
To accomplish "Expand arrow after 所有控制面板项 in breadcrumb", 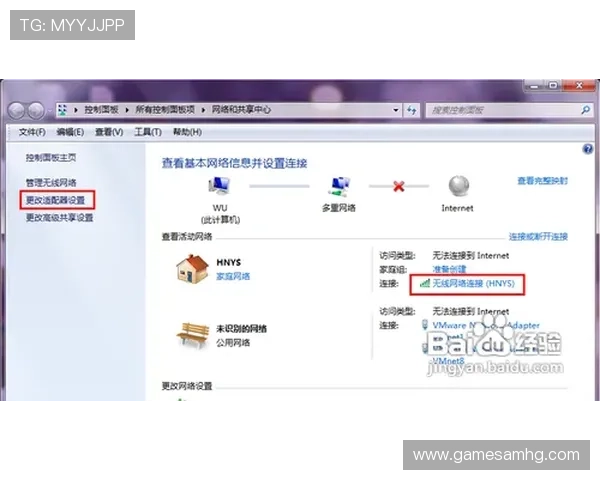I will (203, 110).
